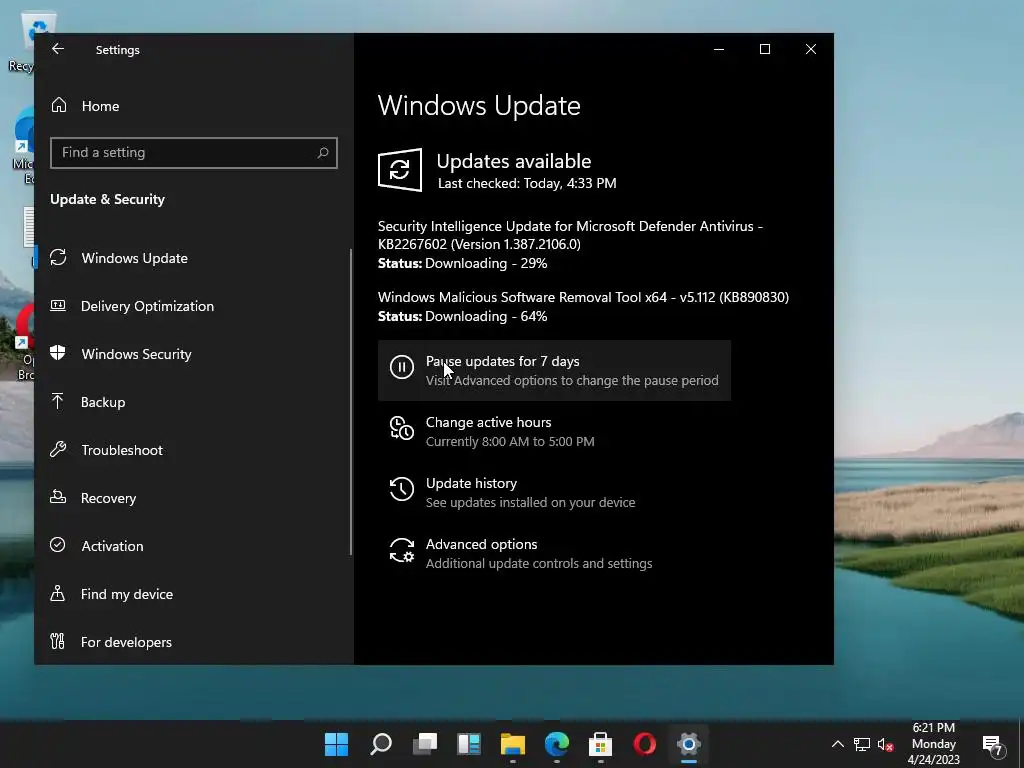Click the network icon in system tray
This screenshot has width=1024, height=768.
[x=861, y=744]
